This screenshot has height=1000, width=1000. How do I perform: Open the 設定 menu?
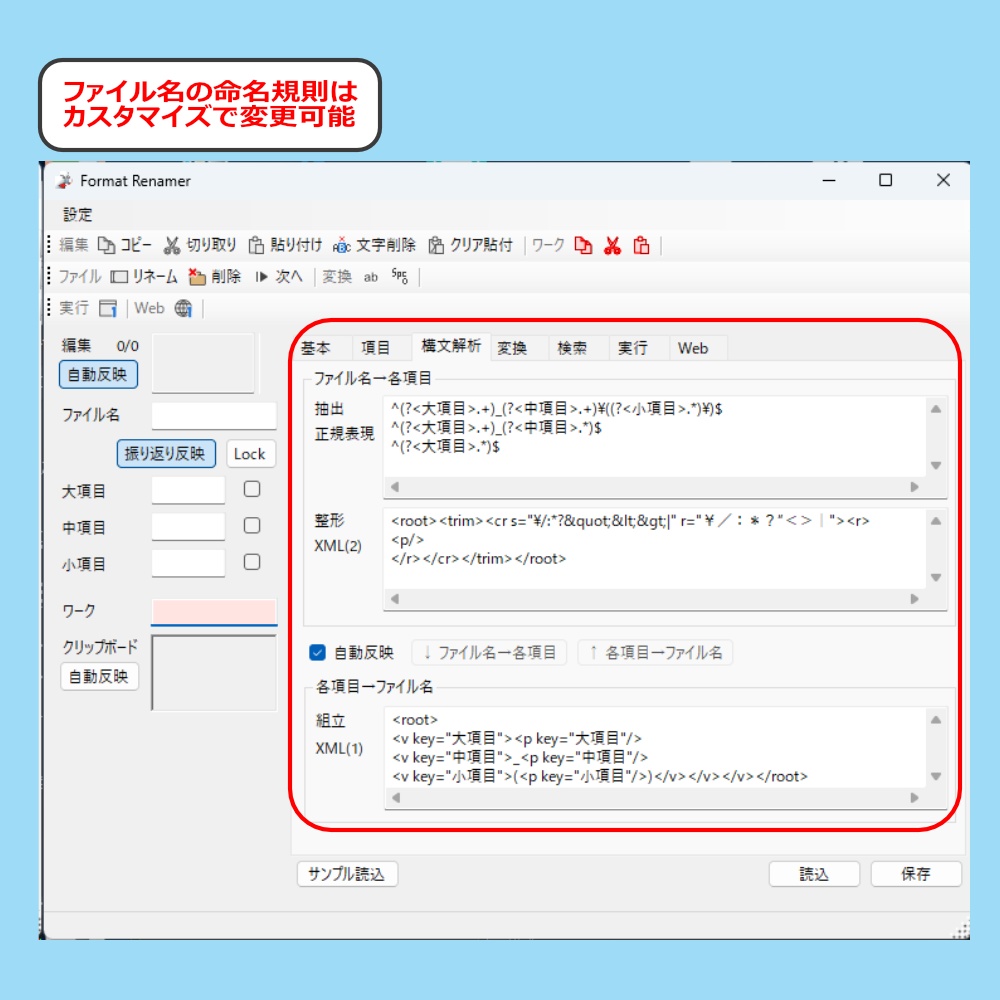coord(80,214)
